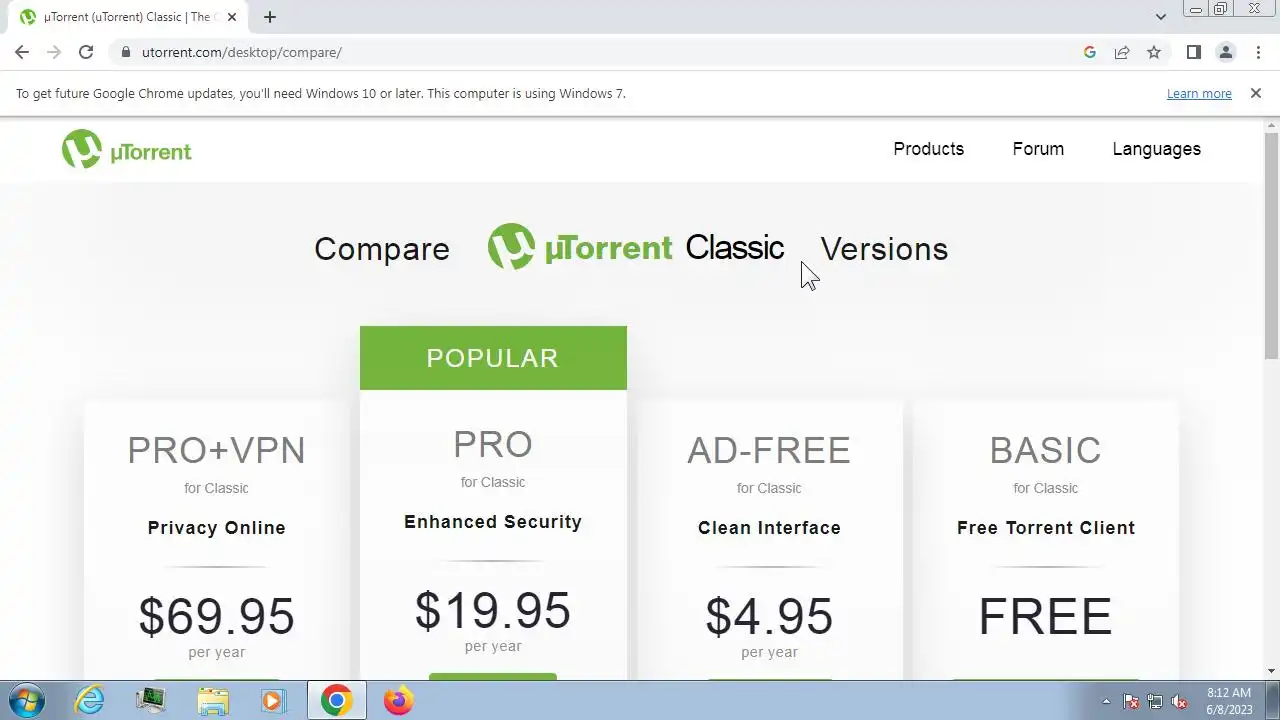Open a new tab with plus button
Viewport: 1280px width, 720px height.
[270, 17]
